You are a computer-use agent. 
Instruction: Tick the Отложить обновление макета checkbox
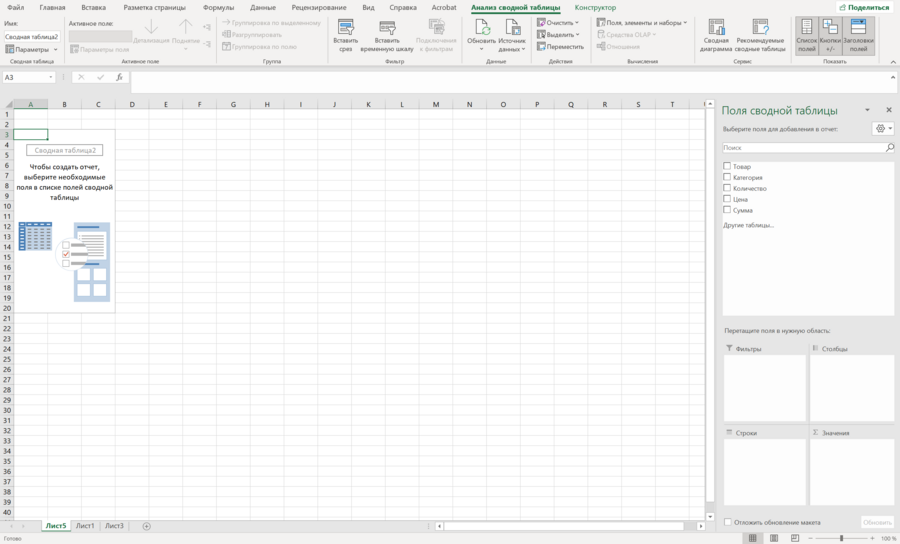pyautogui.click(x=727, y=522)
